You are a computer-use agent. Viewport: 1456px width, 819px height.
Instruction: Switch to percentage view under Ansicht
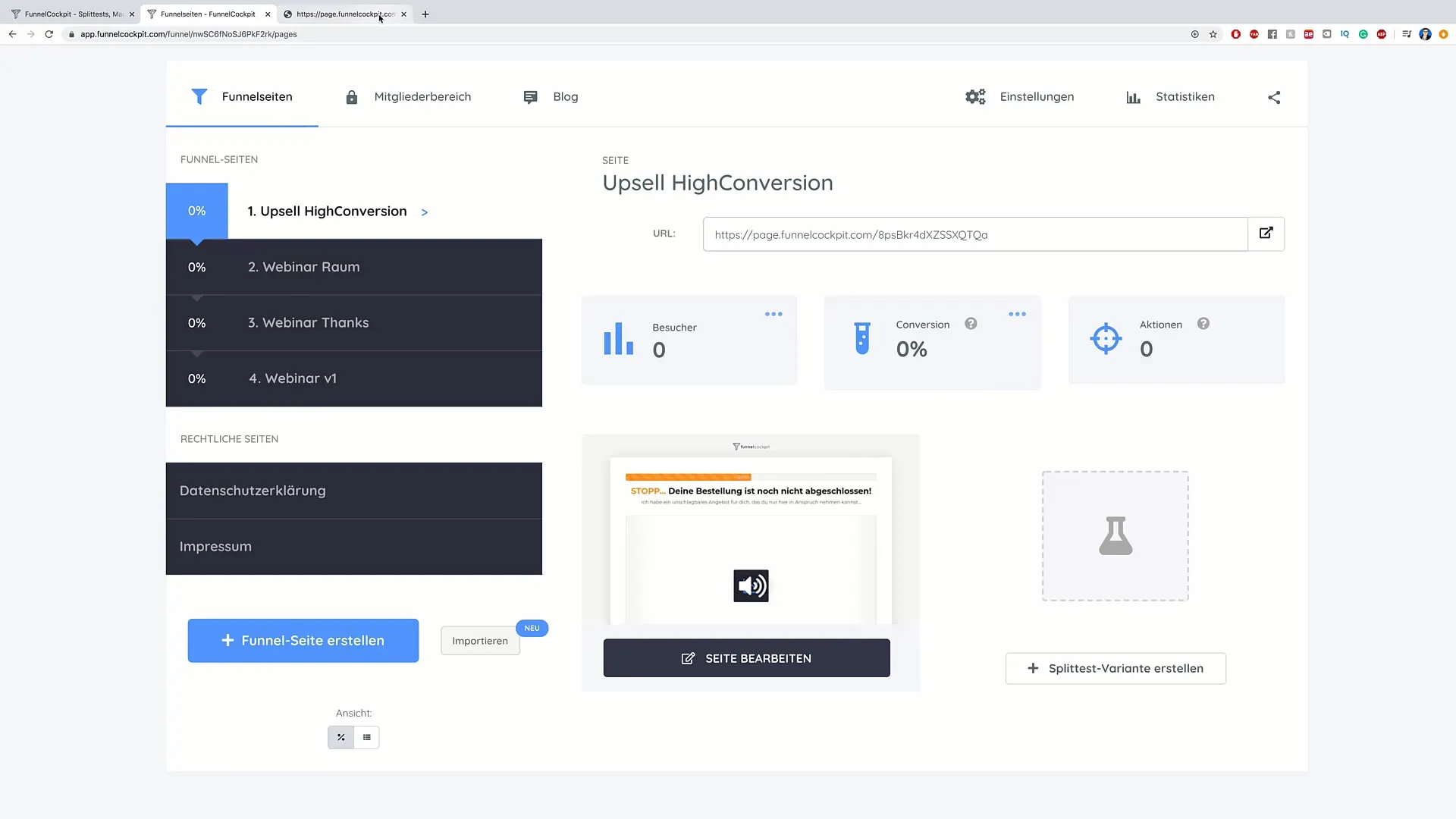tap(341, 737)
